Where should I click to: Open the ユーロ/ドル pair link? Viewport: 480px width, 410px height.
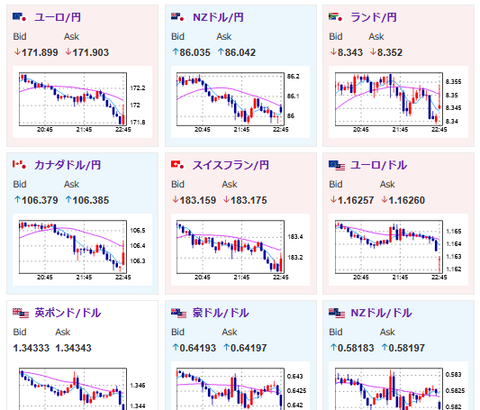(x=379, y=165)
